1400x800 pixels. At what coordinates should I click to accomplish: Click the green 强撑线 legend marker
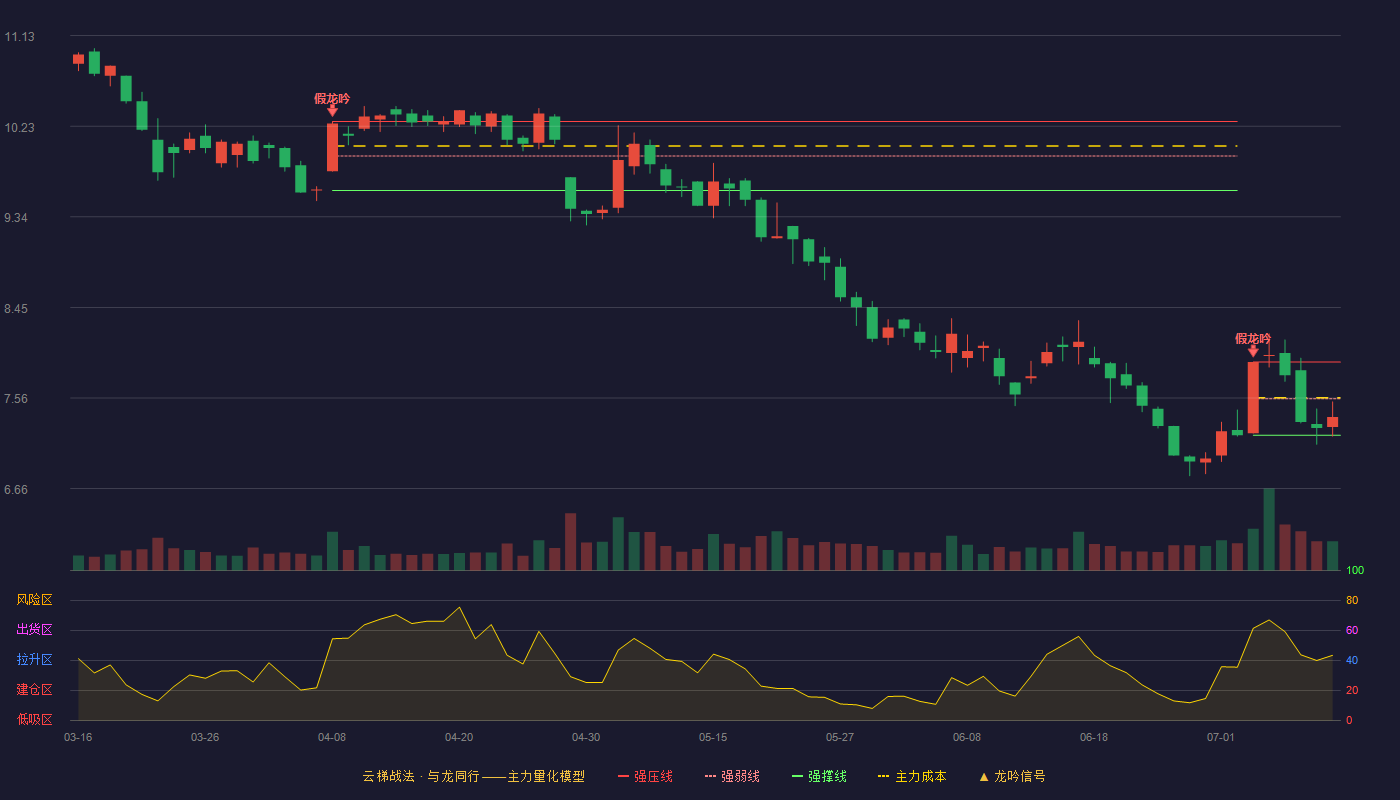(x=797, y=777)
